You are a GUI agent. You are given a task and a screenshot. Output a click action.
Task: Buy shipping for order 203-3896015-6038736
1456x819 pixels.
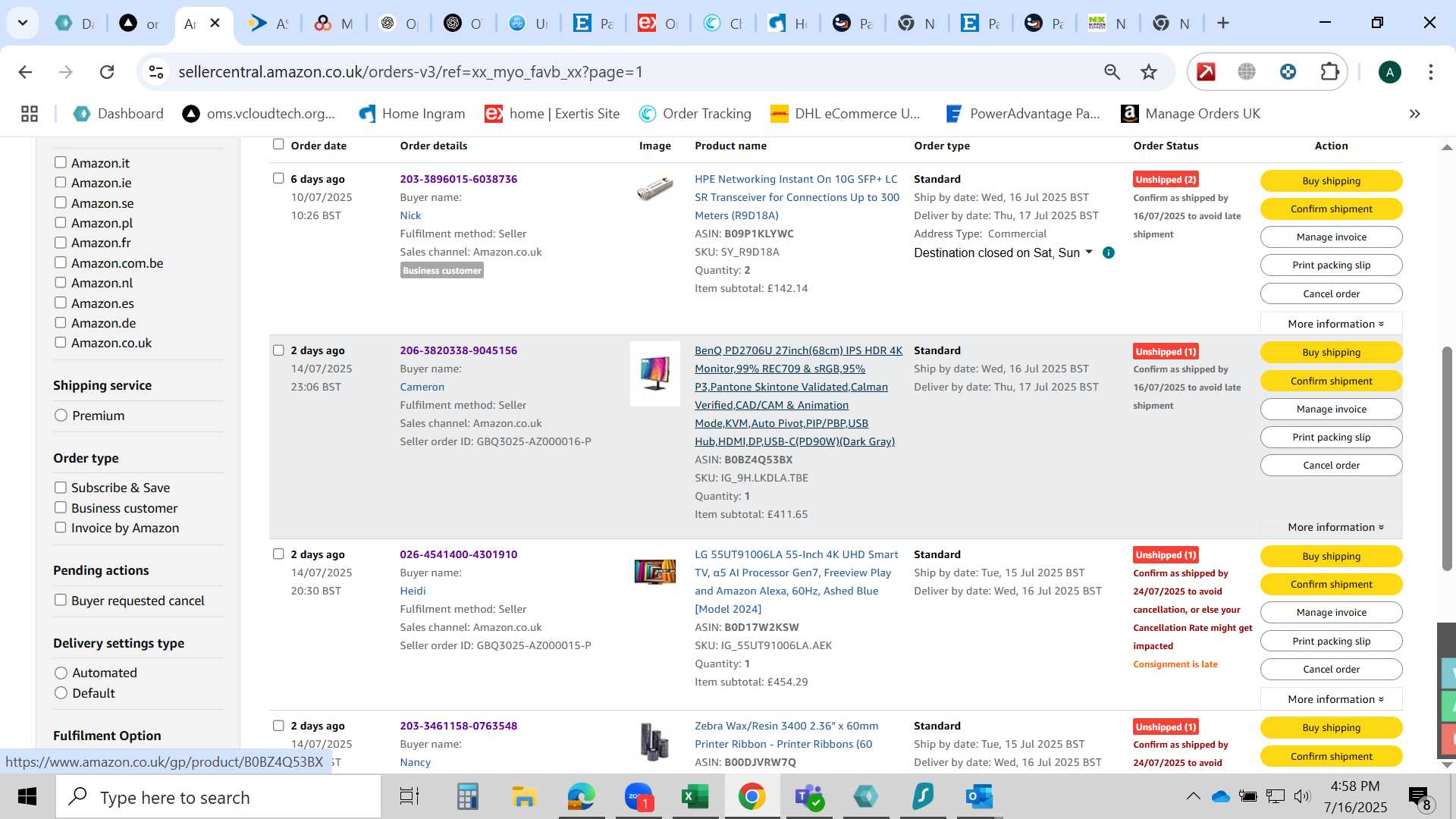(1332, 180)
